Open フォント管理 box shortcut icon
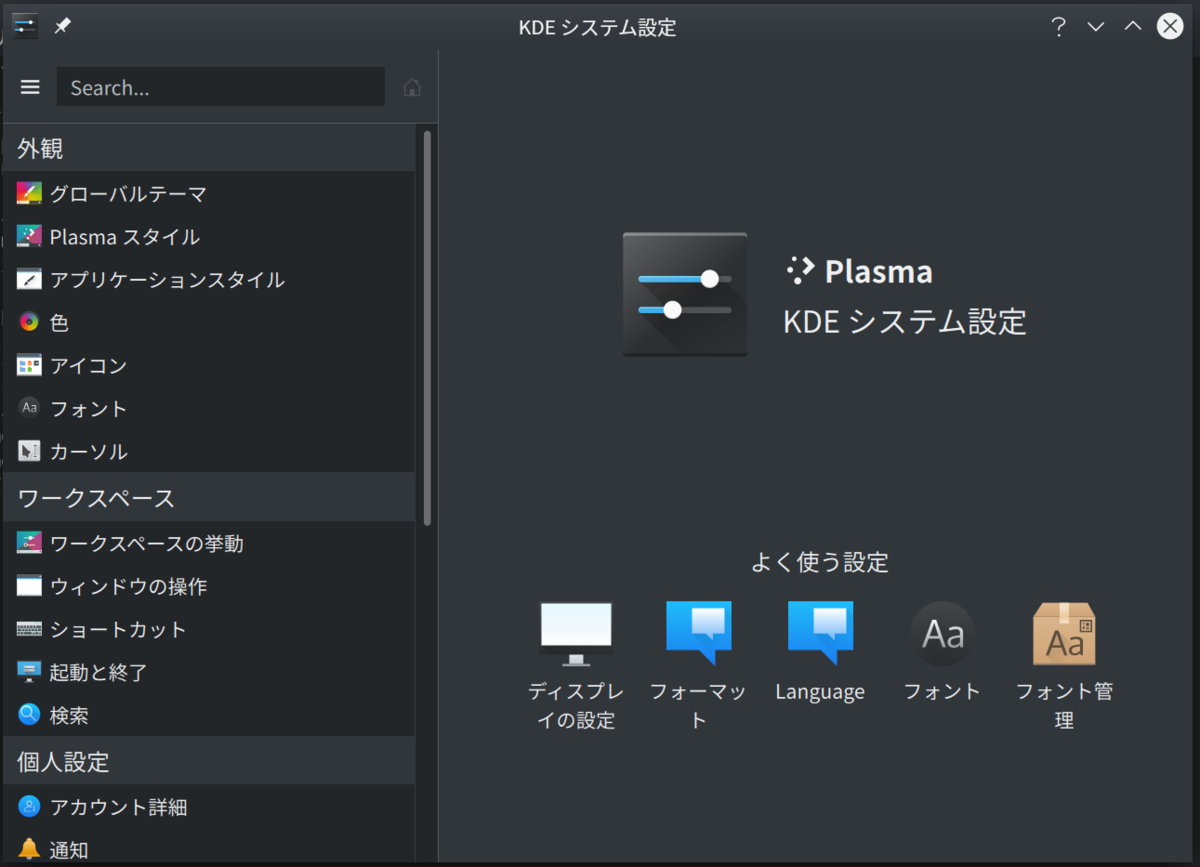1200x867 pixels. [1064, 633]
